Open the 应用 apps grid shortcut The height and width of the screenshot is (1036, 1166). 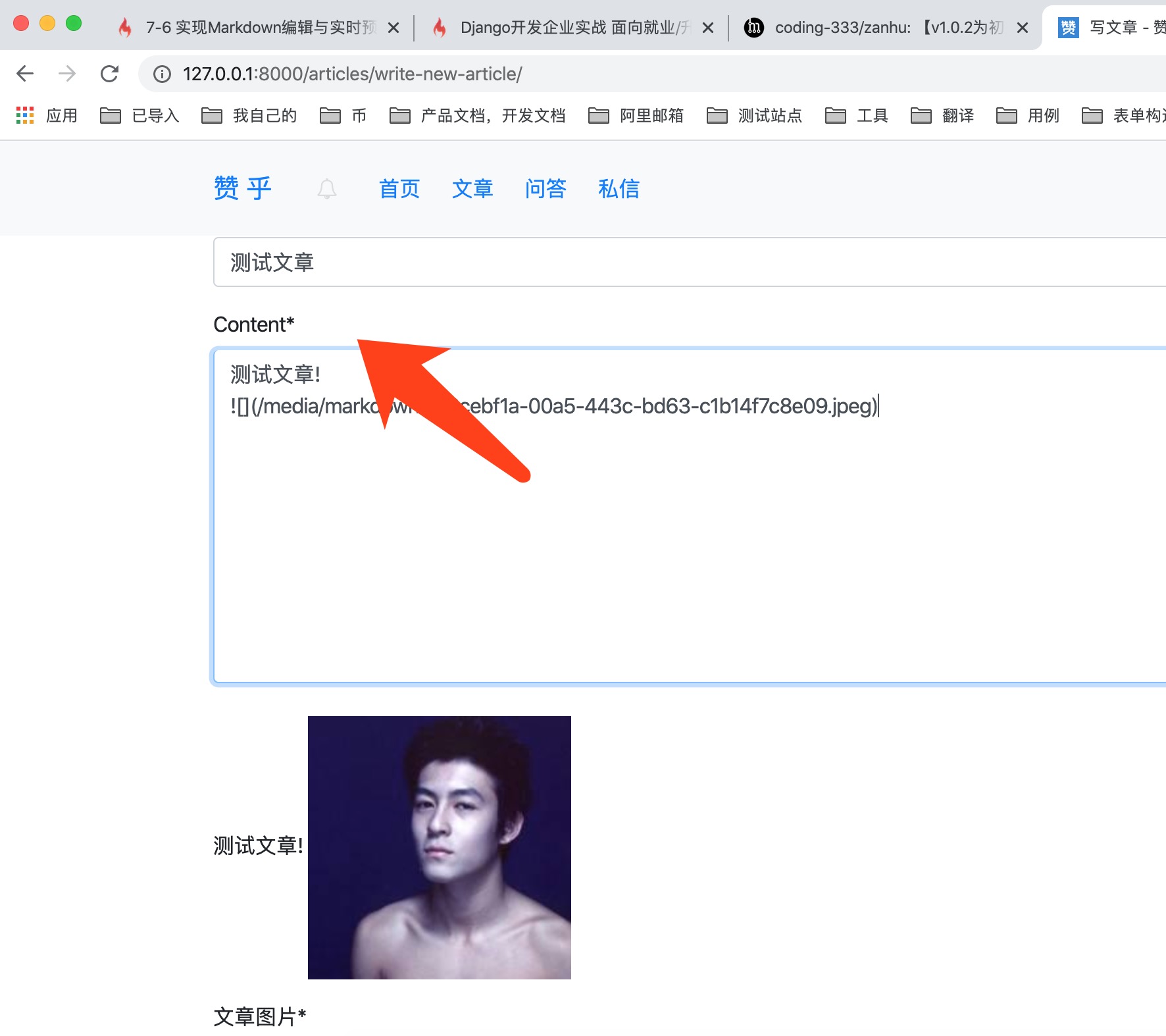46,116
